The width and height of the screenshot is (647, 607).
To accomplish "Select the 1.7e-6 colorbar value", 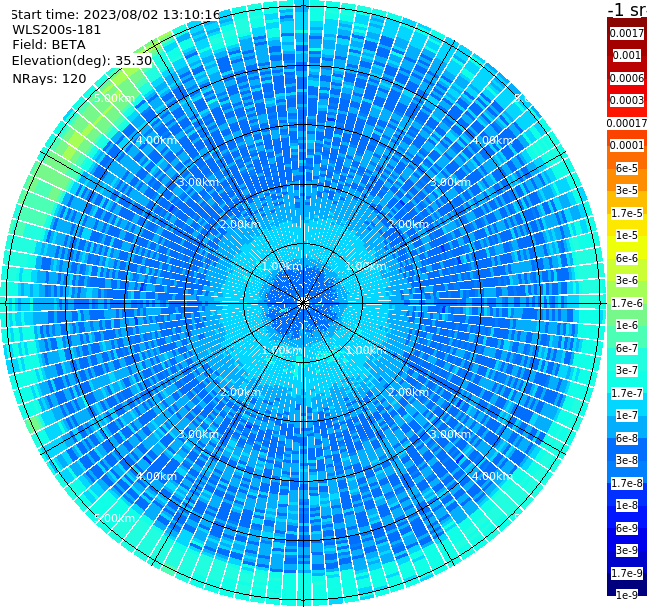I will pos(627,303).
